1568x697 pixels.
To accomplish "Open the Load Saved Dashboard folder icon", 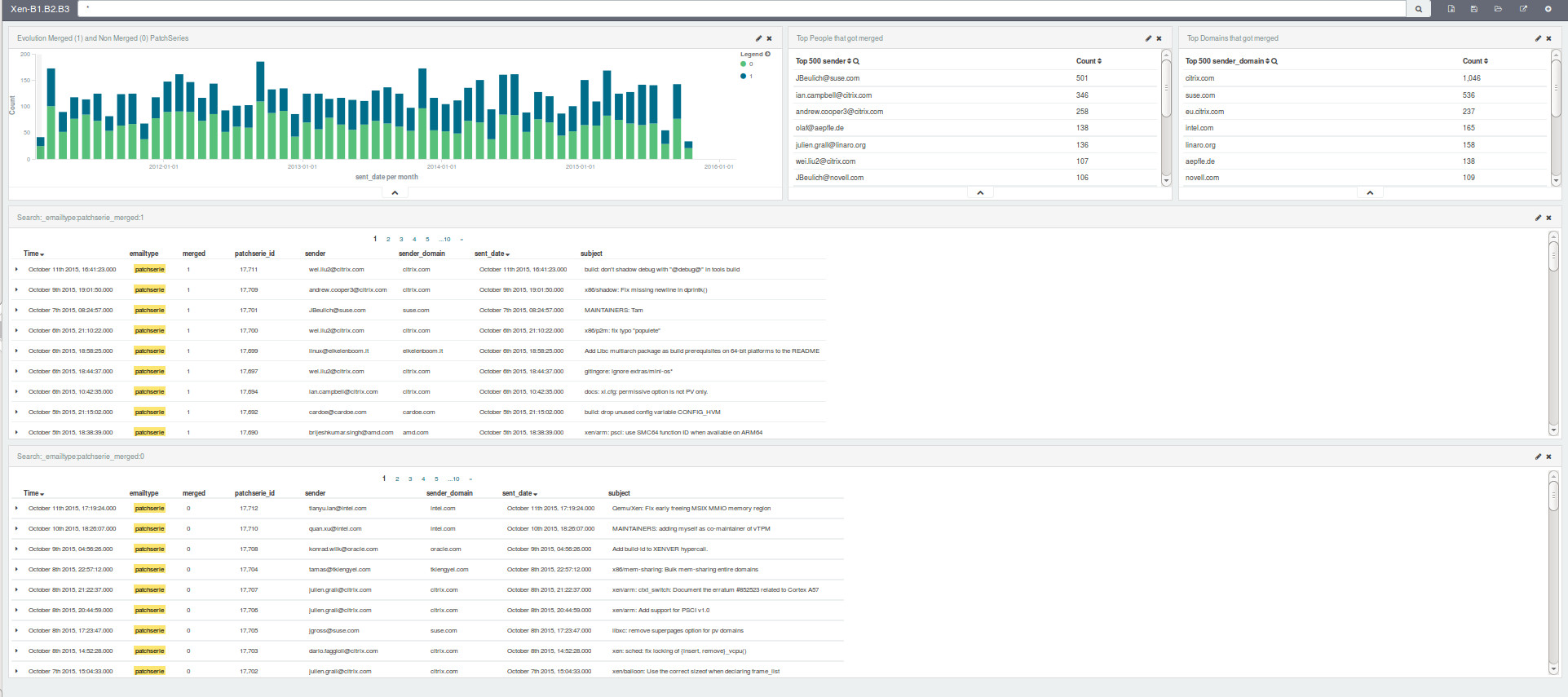I will coord(1498,9).
